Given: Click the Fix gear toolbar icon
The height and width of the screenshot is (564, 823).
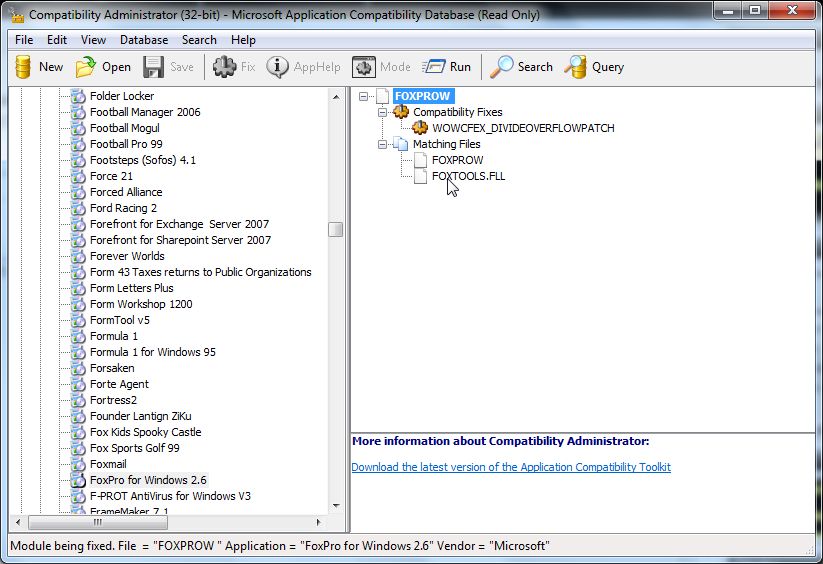Looking at the screenshot, I should pyautogui.click(x=224, y=67).
